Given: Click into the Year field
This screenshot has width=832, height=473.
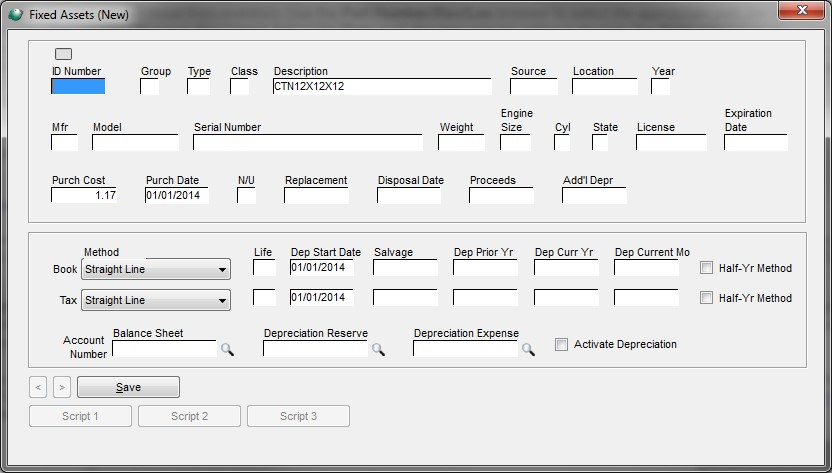Looking at the screenshot, I should pyautogui.click(x=661, y=86).
